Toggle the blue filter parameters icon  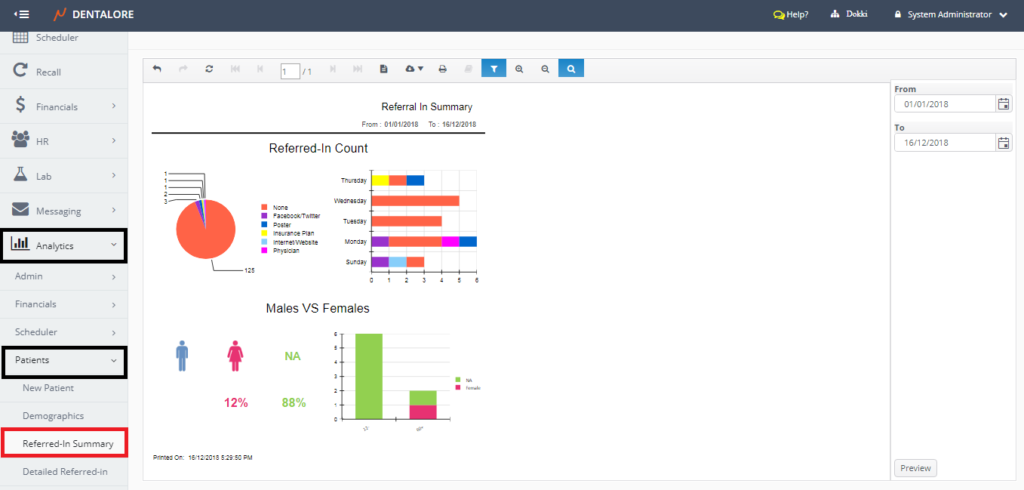point(494,69)
